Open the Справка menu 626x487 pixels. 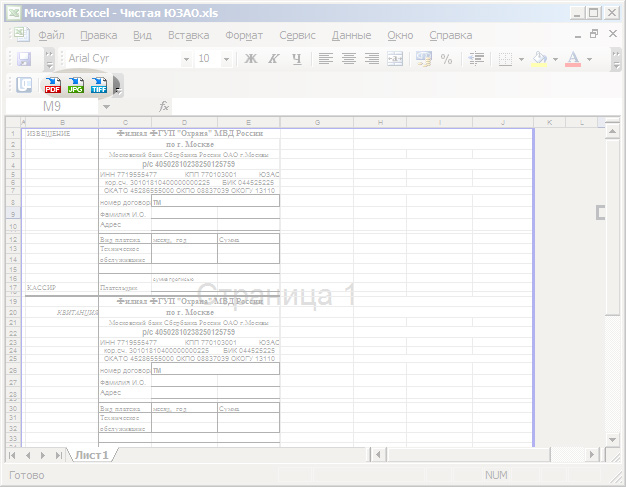coord(451,36)
